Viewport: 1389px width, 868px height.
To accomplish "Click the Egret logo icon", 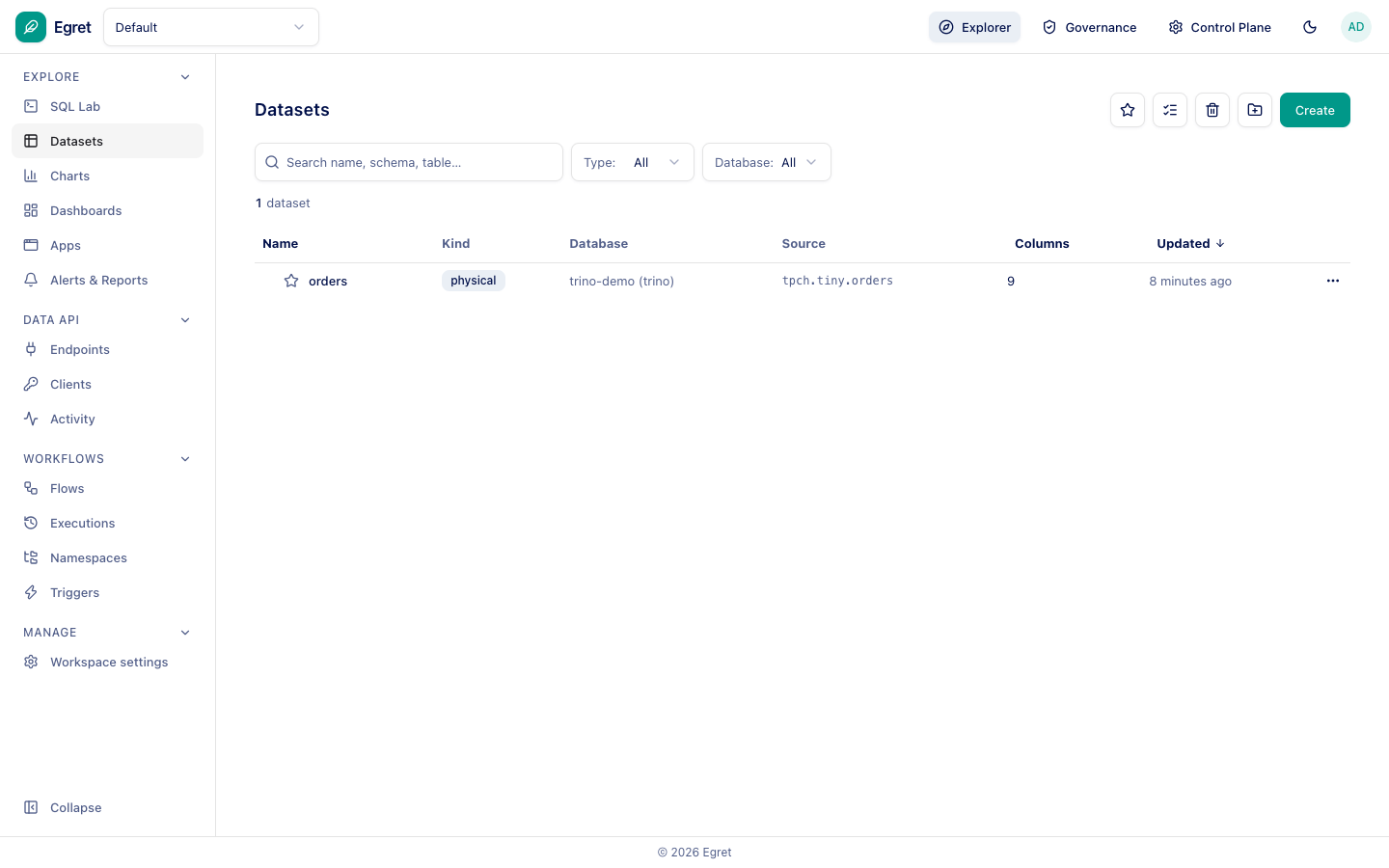I will click(31, 27).
